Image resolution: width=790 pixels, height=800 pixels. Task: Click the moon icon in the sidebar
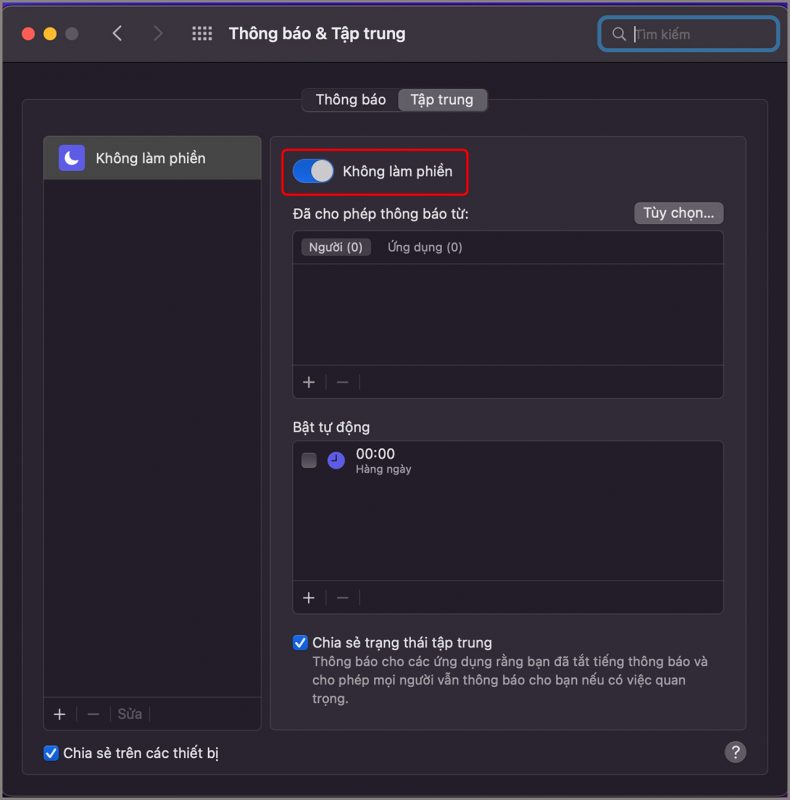pos(72,158)
